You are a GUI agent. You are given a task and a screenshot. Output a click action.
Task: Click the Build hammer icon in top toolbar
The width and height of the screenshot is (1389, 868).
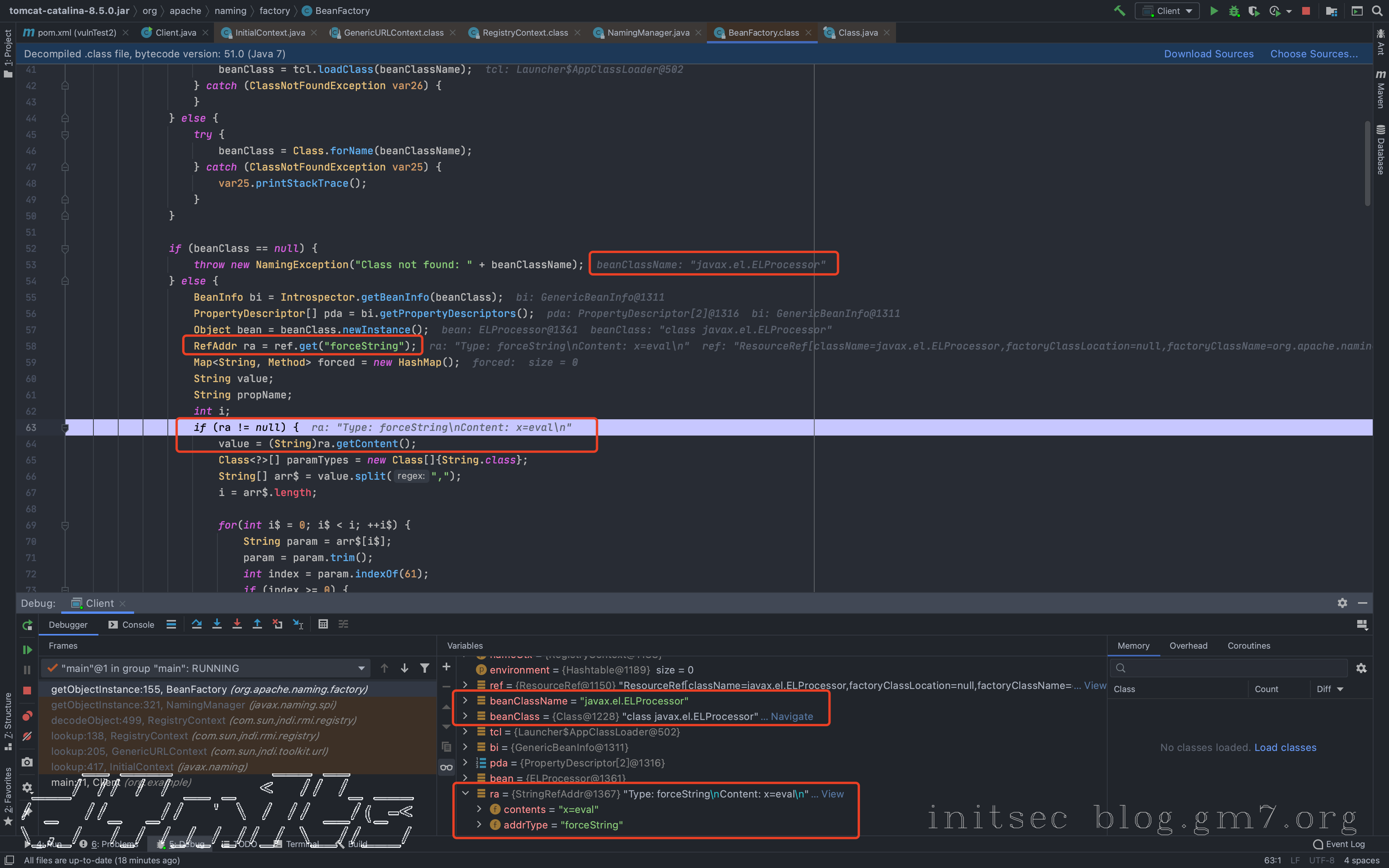1119,11
